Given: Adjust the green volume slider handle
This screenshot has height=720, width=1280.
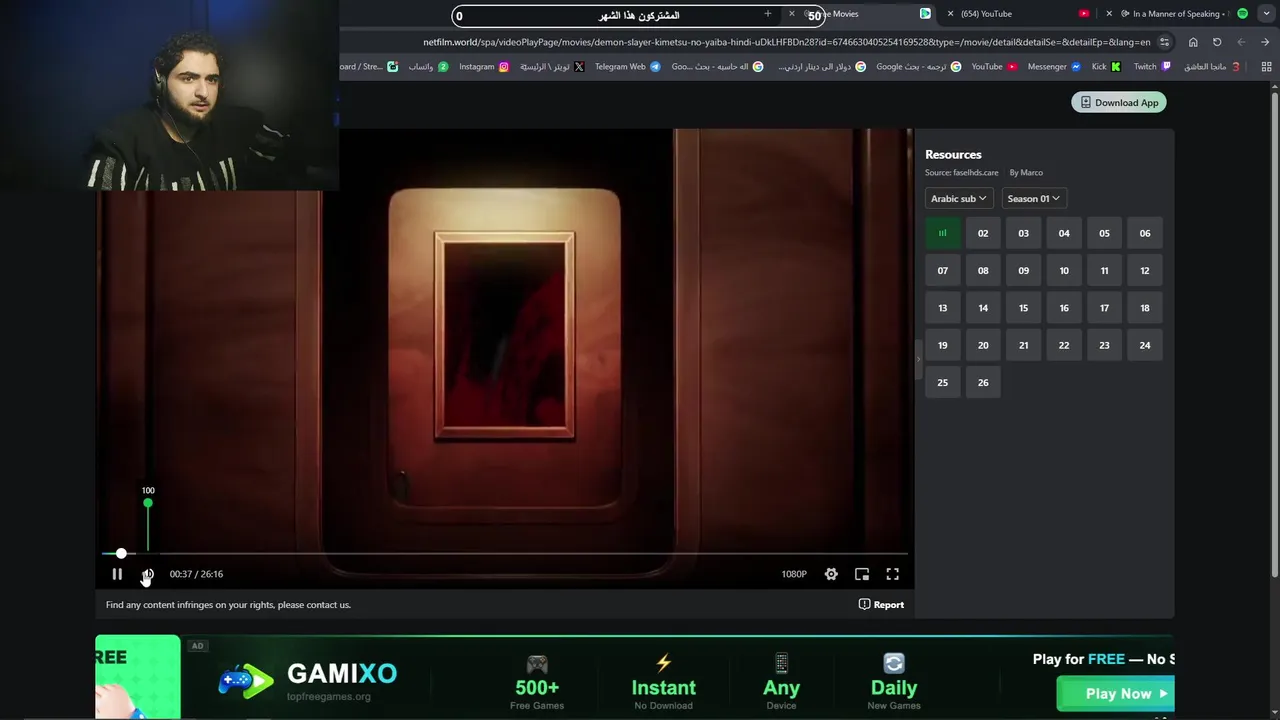Looking at the screenshot, I should pyautogui.click(x=148, y=503).
